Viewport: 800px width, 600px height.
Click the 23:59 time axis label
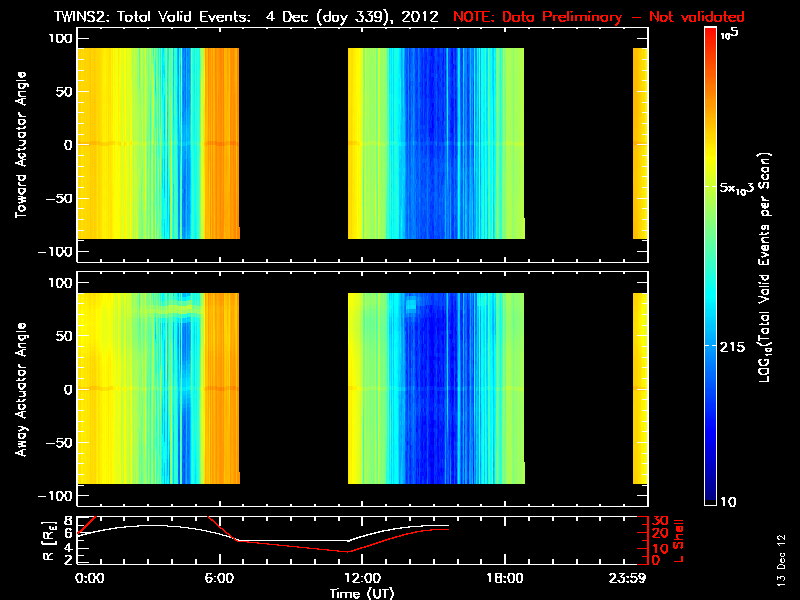tap(627, 578)
